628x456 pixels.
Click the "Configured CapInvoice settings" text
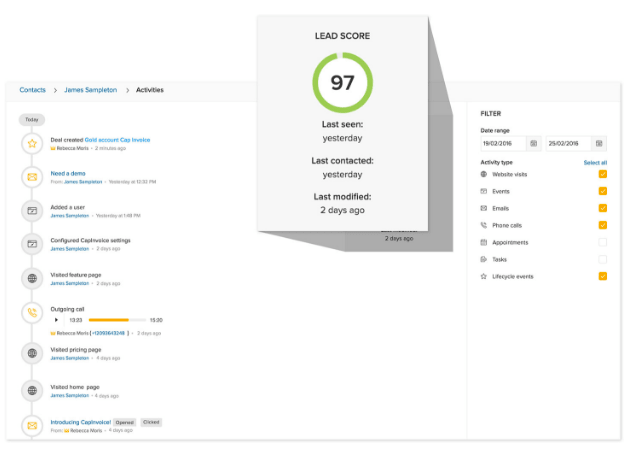(91, 240)
